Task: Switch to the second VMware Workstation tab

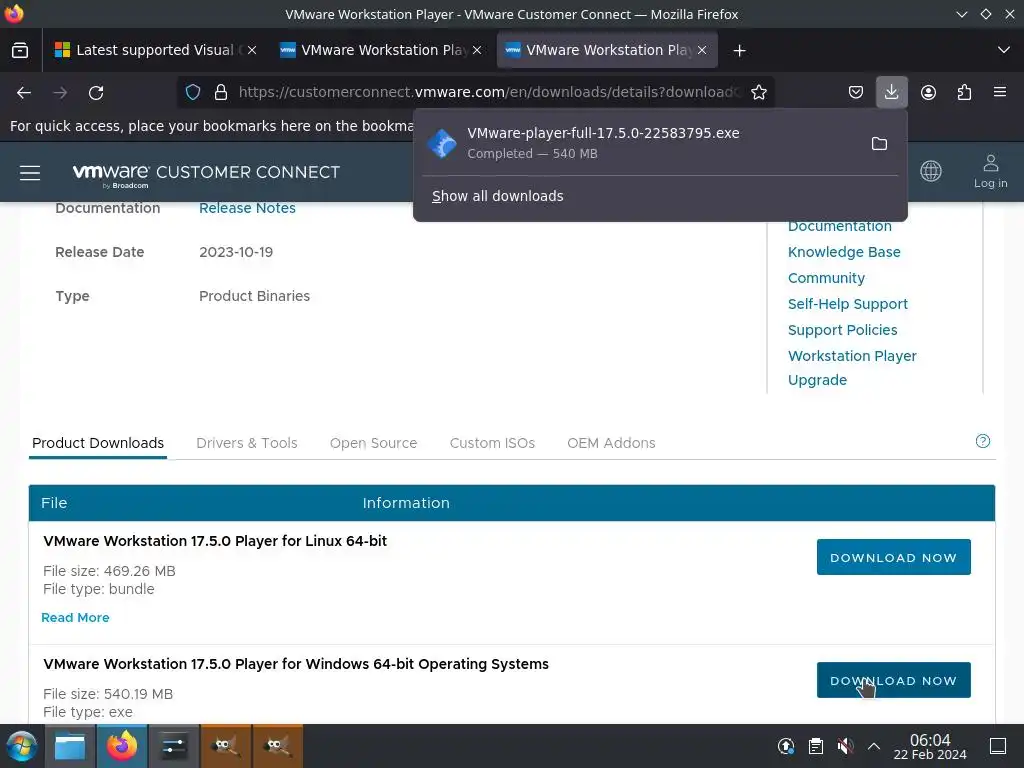Action: coord(379,50)
